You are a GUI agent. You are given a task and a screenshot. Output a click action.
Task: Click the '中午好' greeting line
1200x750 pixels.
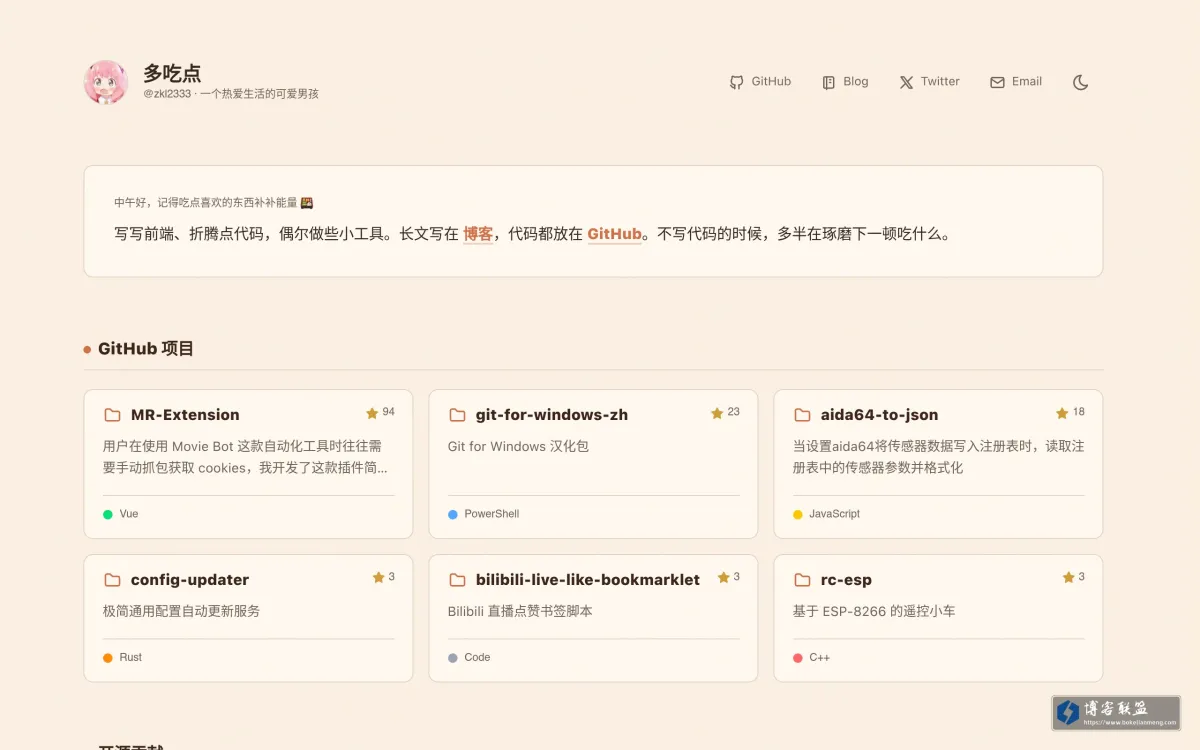[214, 202]
